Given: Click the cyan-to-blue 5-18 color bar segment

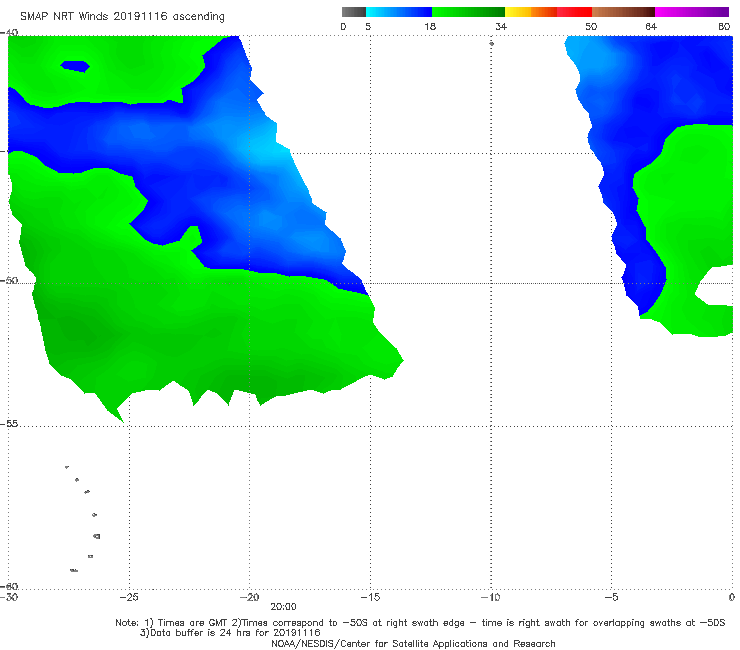Looking at the screenshot, I should pyautogui.click(x=399, y=12).
